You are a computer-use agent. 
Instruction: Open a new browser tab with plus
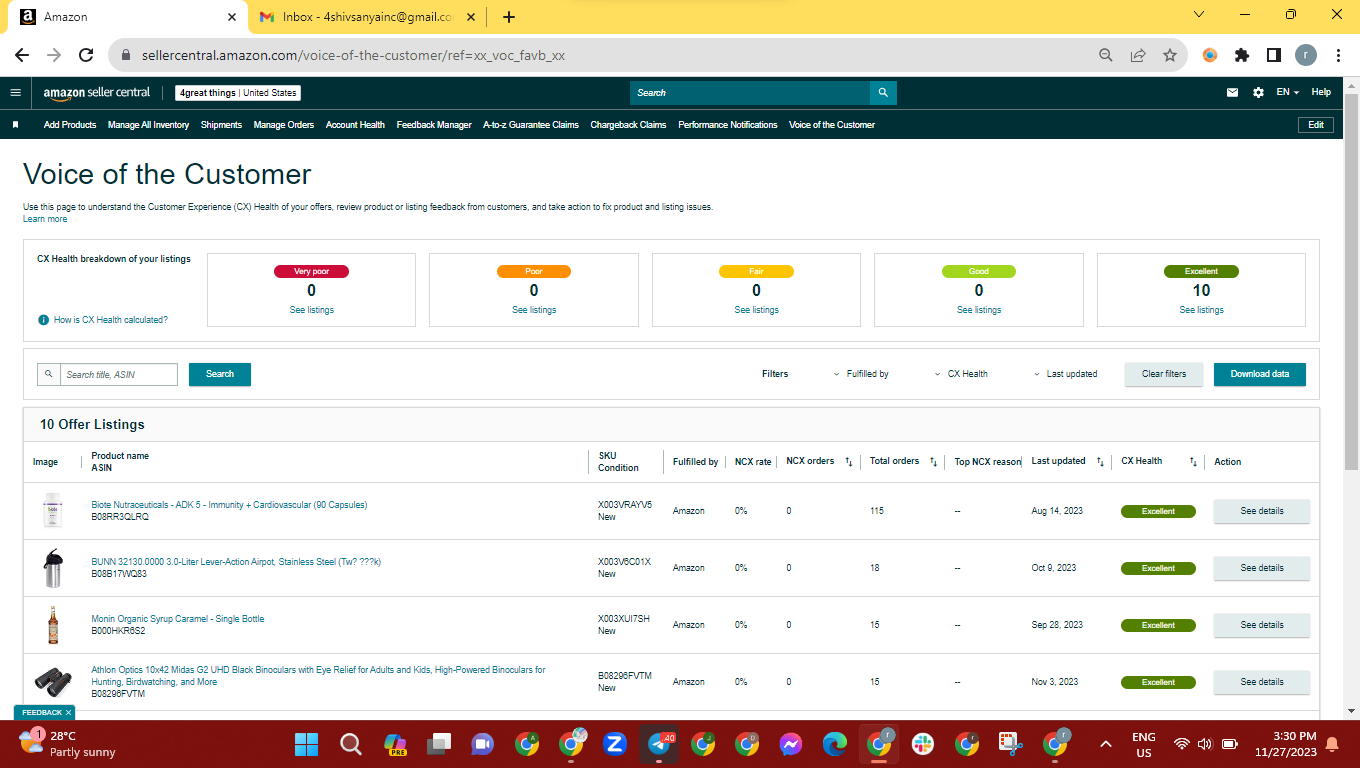tap(509, 16)
